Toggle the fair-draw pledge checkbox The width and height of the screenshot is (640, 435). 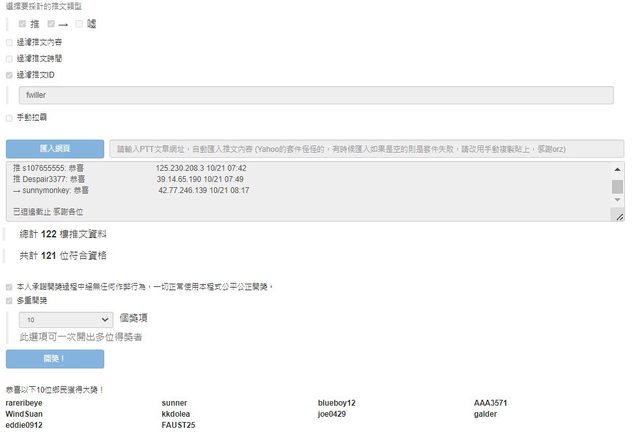tap(10, 286)
